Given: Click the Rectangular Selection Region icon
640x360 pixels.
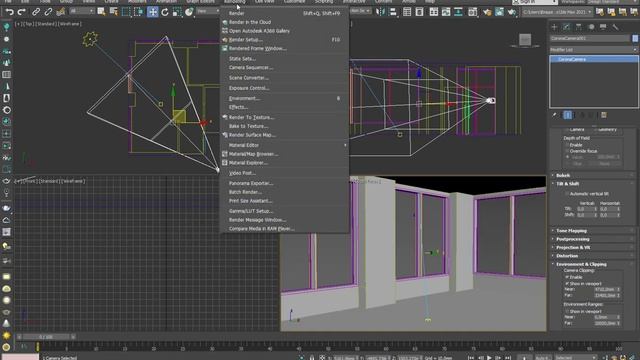Looking at the screenshot, I should [x=126, y=11].
